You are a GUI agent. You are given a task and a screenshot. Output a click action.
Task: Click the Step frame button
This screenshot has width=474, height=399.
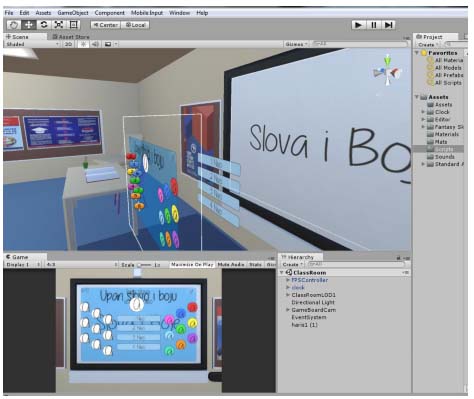tap(388, 25)
